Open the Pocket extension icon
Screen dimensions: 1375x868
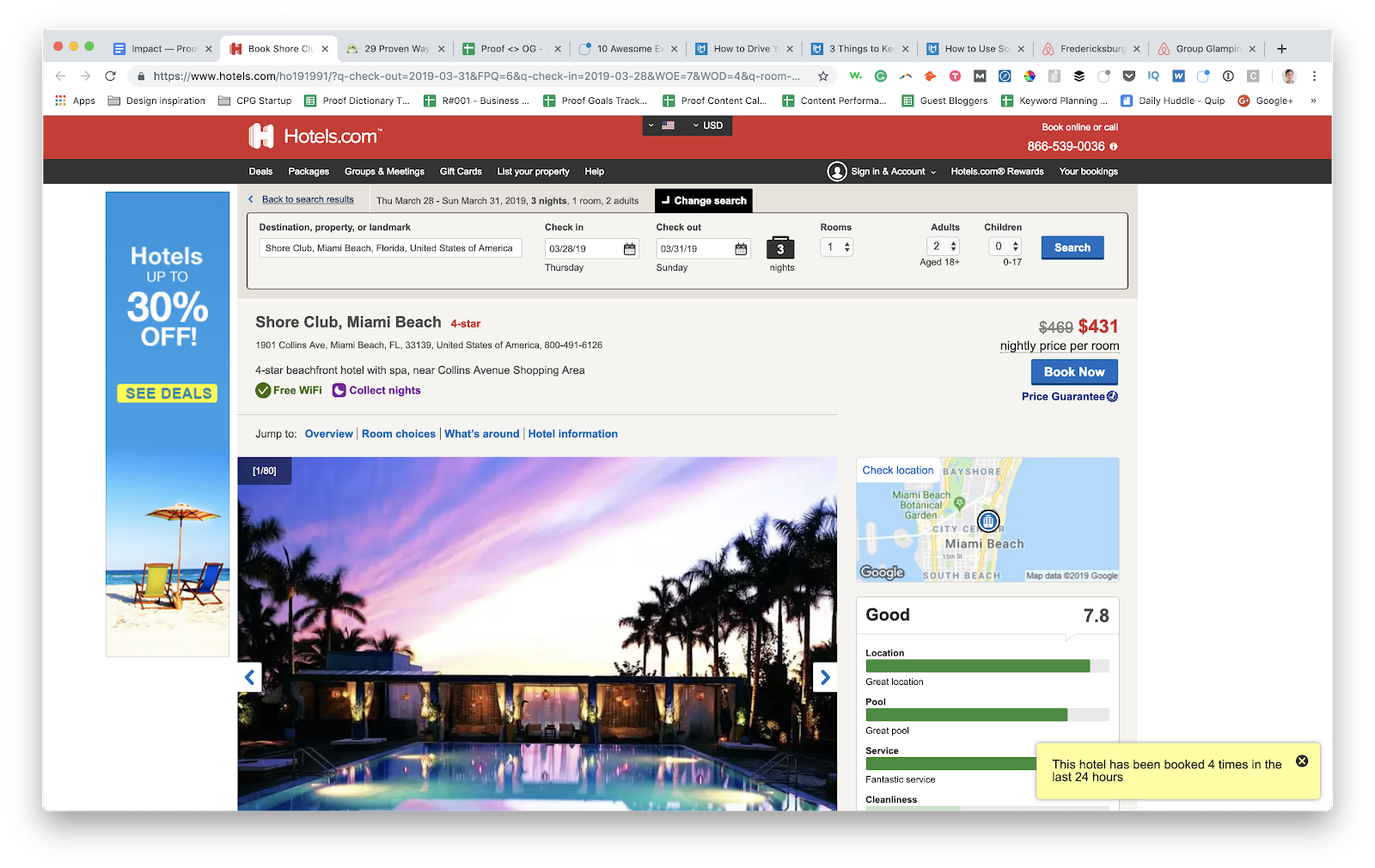(x=1129, y=76)
